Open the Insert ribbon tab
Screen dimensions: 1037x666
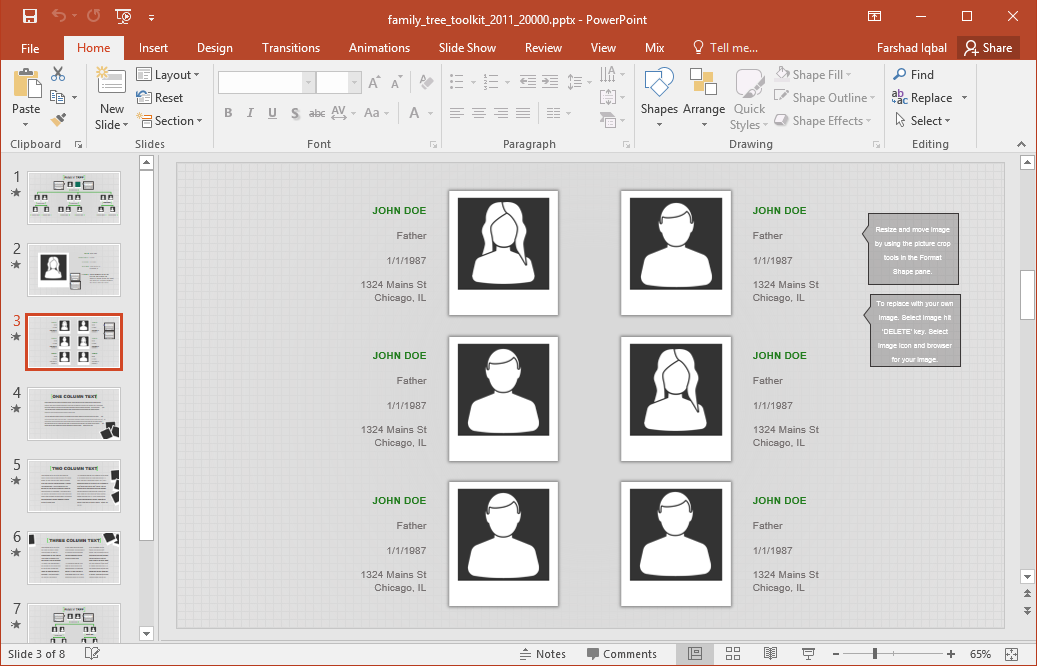(x=153, y=48)
